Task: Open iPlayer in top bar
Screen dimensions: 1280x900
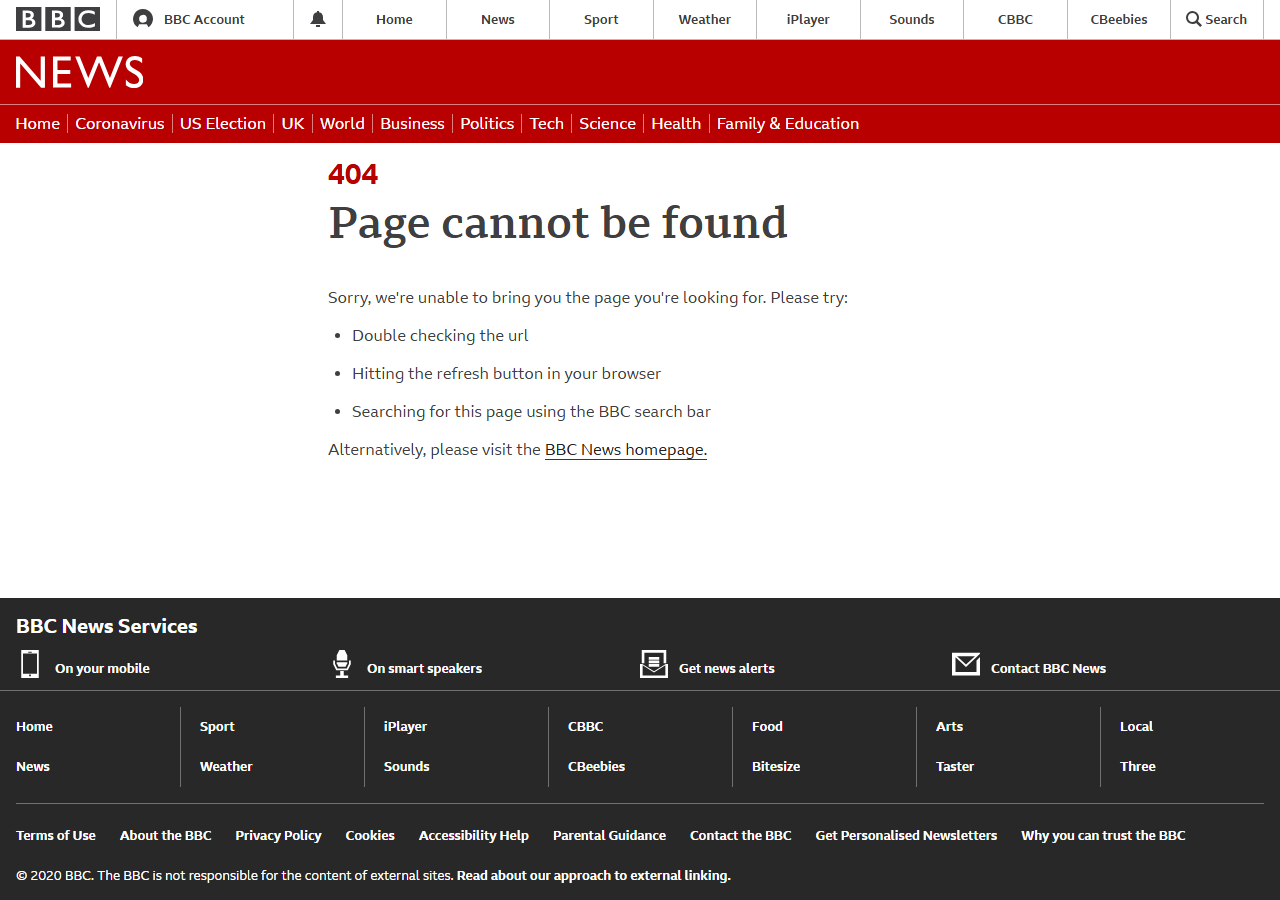Action: point(808,19)
